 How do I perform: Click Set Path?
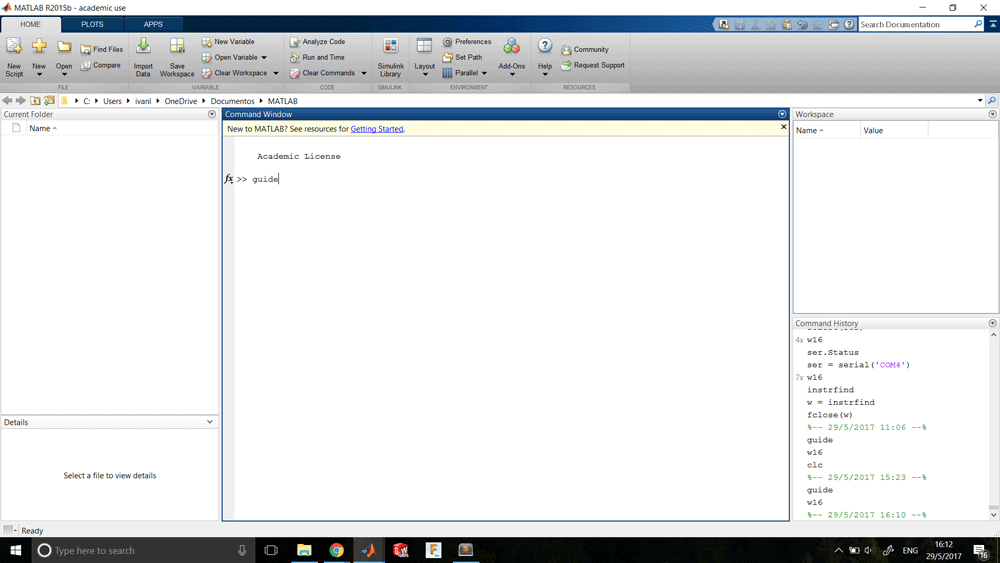(x=462, y=57)
